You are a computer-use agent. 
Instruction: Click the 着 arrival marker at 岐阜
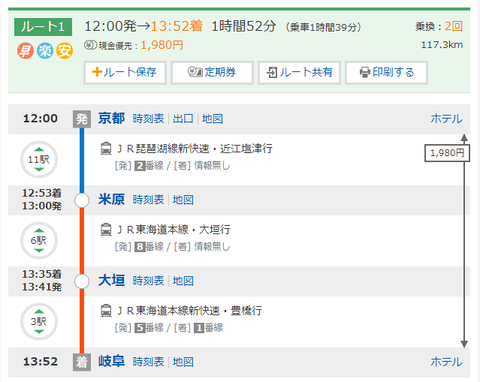point(82,362)
